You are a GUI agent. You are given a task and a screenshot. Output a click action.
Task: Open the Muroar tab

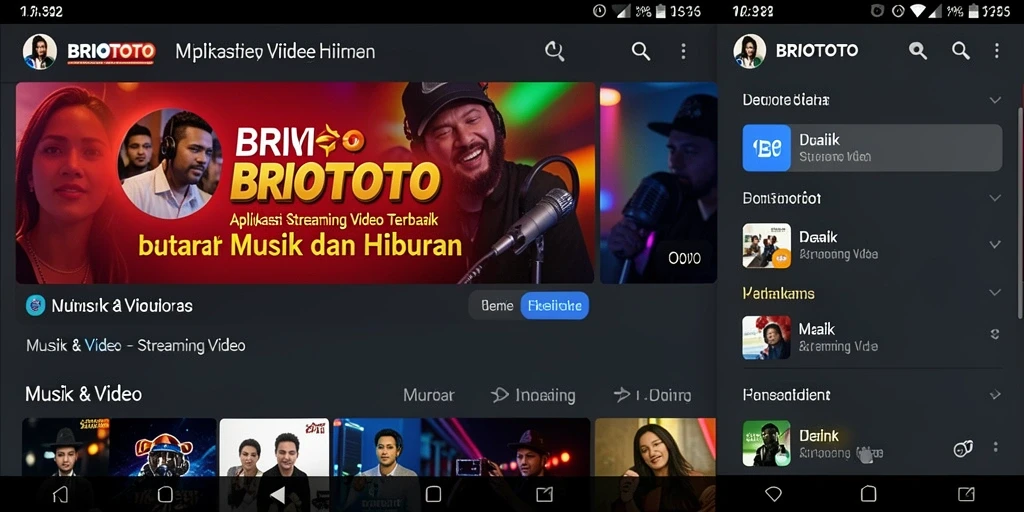click(428, 395)
